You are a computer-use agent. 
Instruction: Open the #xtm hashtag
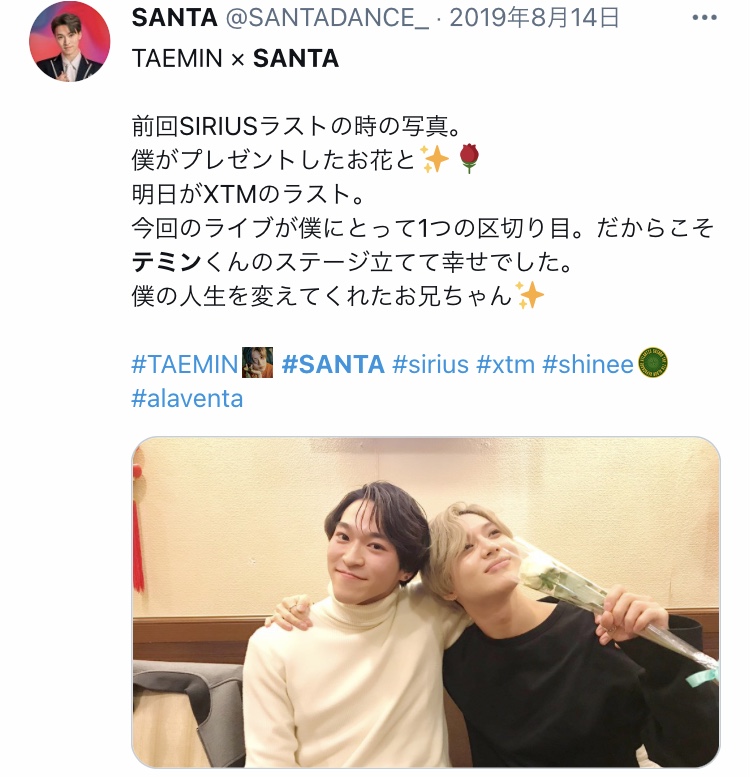click(505, 365)
